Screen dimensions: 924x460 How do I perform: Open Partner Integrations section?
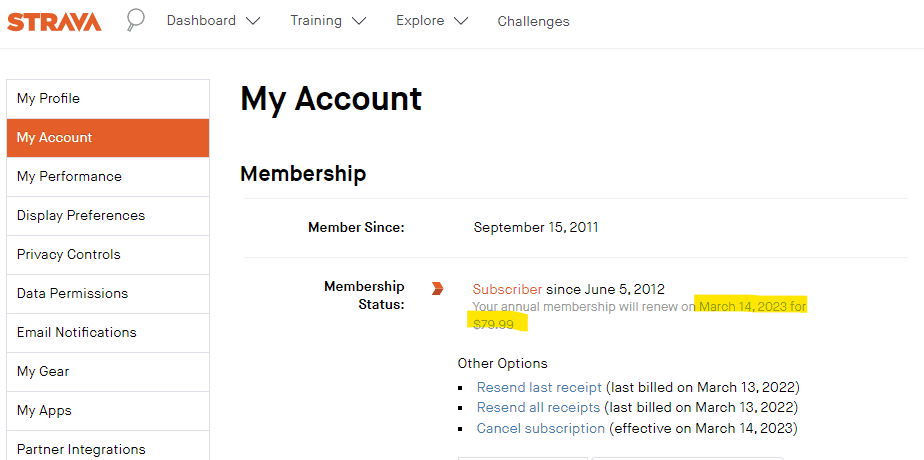(108, 446)
